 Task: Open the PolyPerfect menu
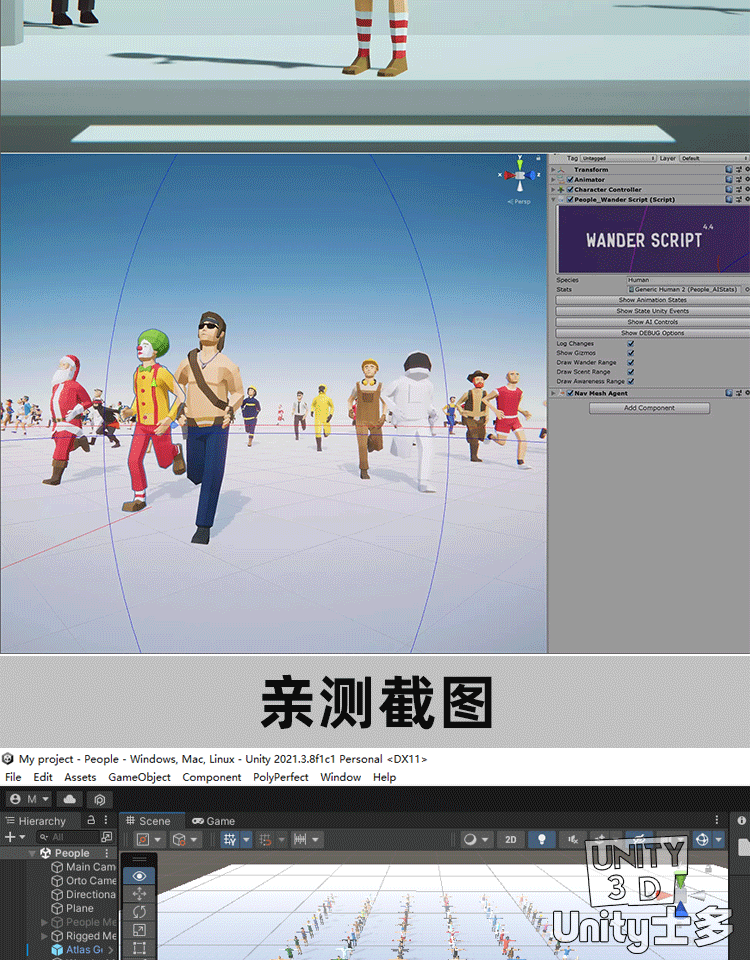point(280,777)
